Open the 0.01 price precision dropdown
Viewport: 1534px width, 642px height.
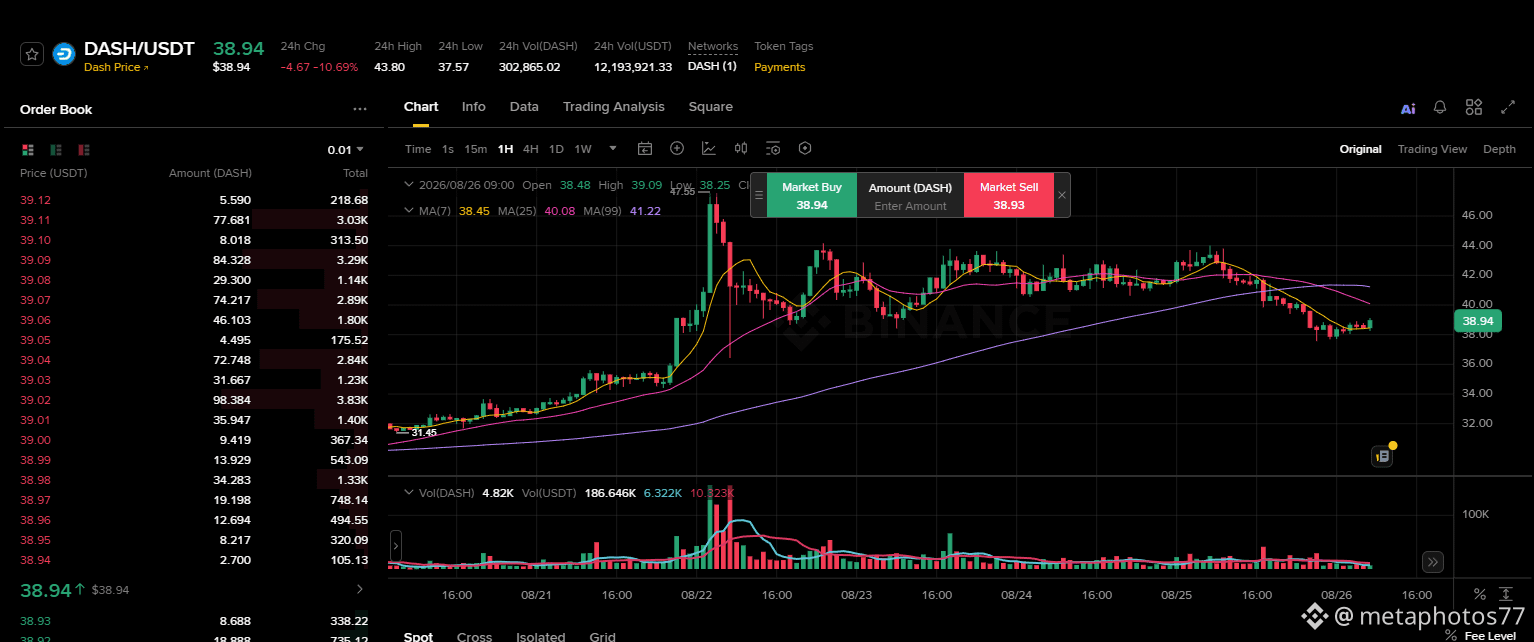346,150
